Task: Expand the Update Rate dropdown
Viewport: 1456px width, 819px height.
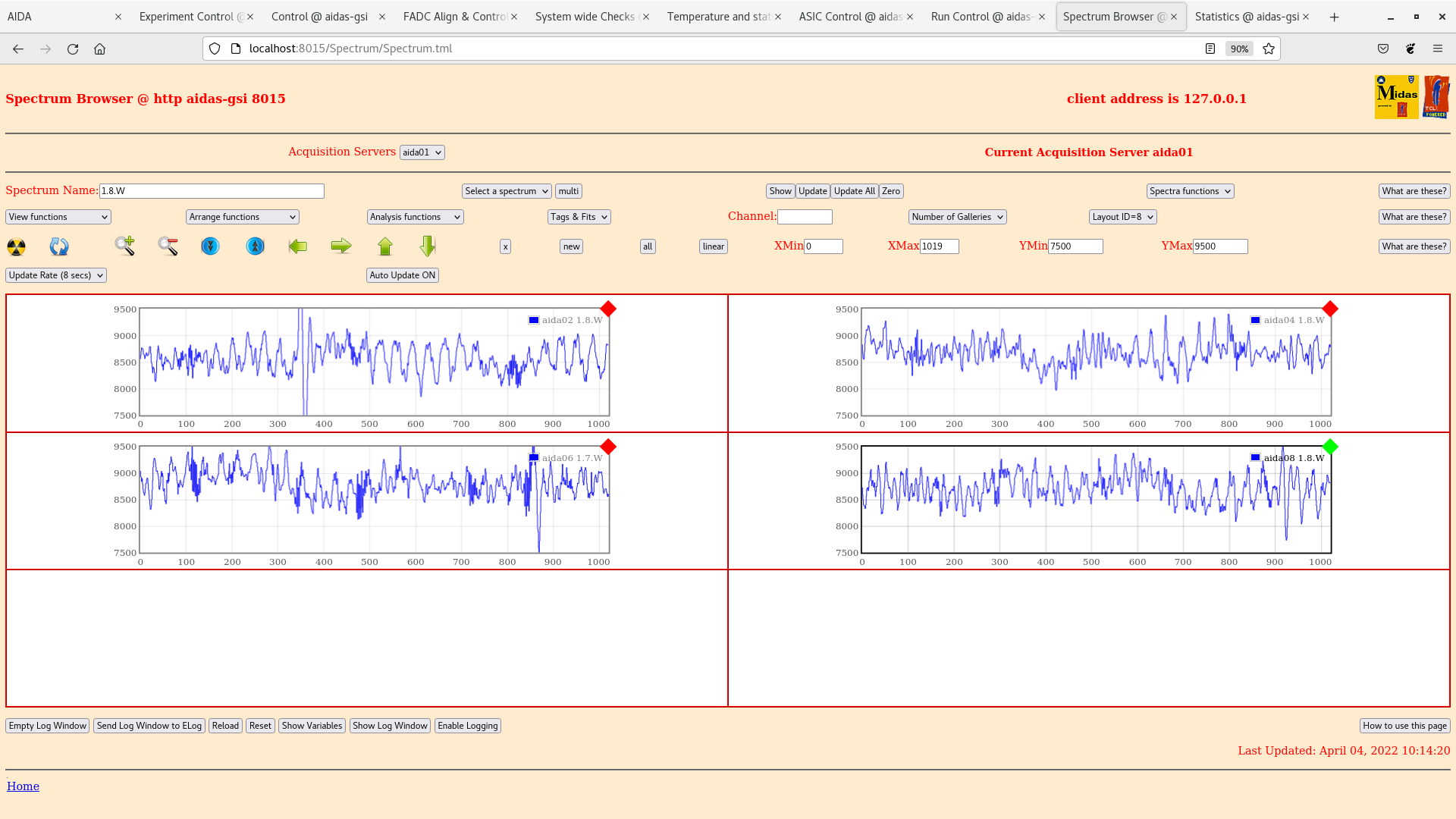Action: pyautogui.click(x=56, y=275)
